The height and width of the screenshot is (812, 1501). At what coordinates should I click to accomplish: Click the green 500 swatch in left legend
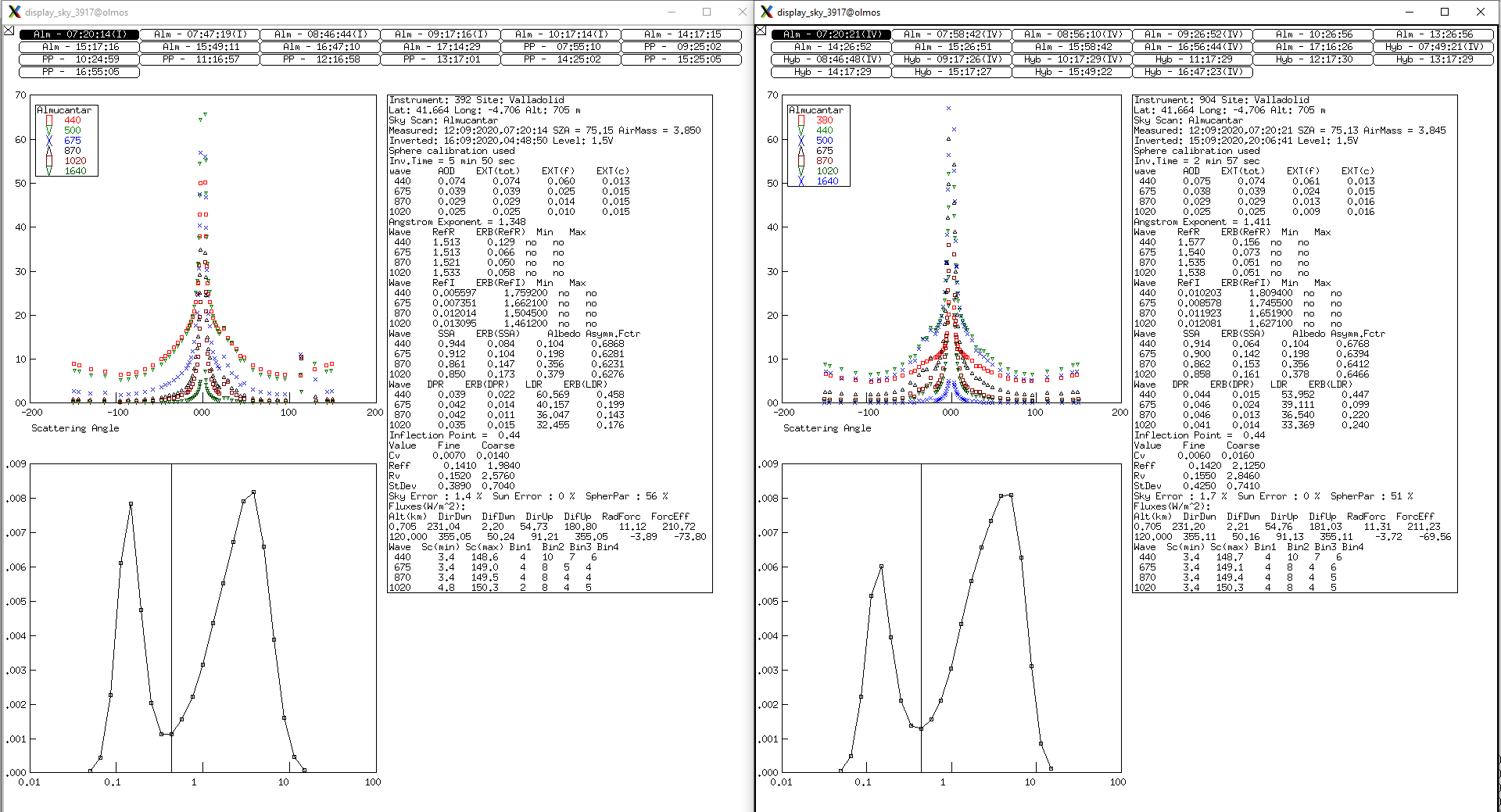49,131
